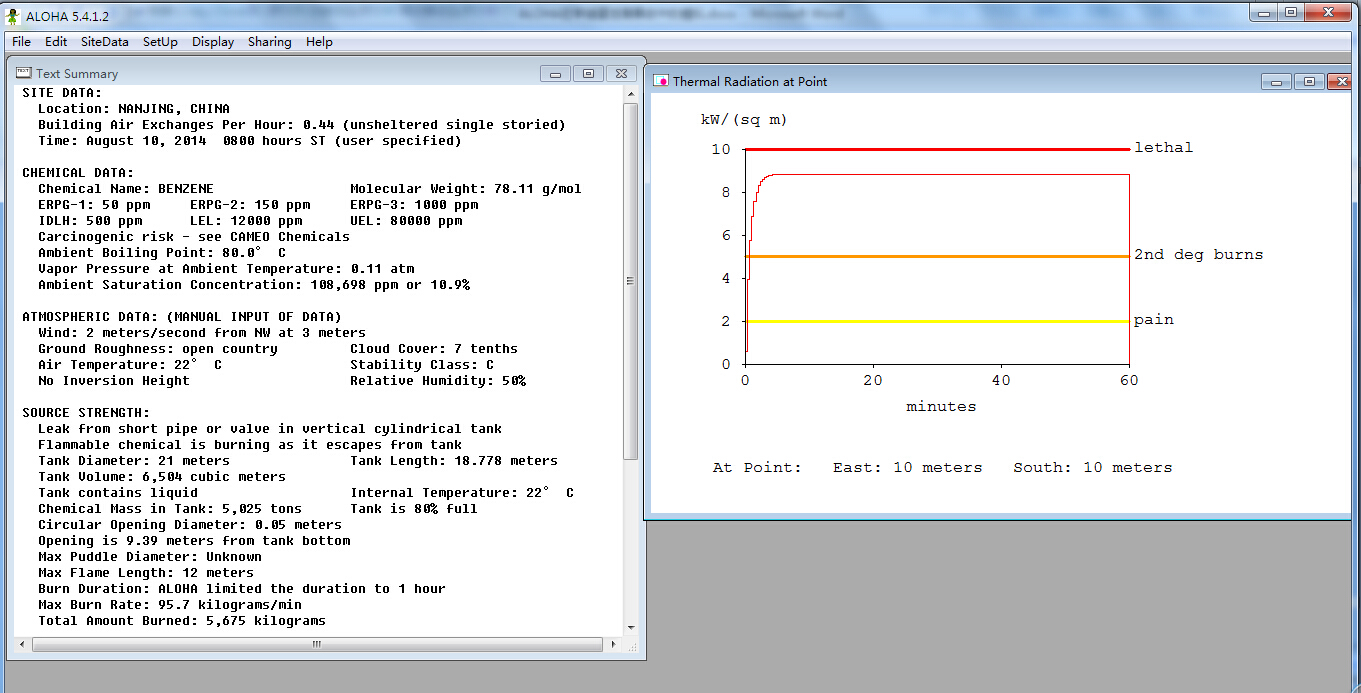Click Text Summary scroll up arrow
The image size is (1361, 693).
[630, 93]
